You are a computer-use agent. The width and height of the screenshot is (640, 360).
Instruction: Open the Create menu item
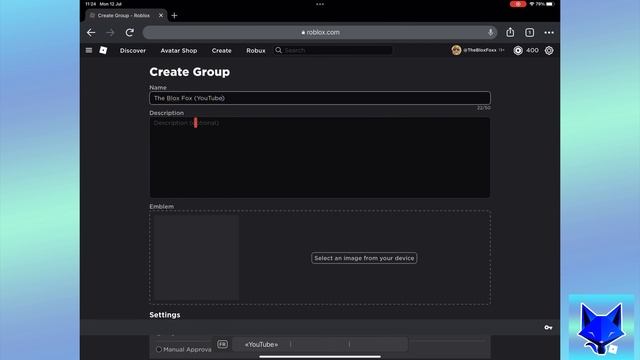point(222,51)
